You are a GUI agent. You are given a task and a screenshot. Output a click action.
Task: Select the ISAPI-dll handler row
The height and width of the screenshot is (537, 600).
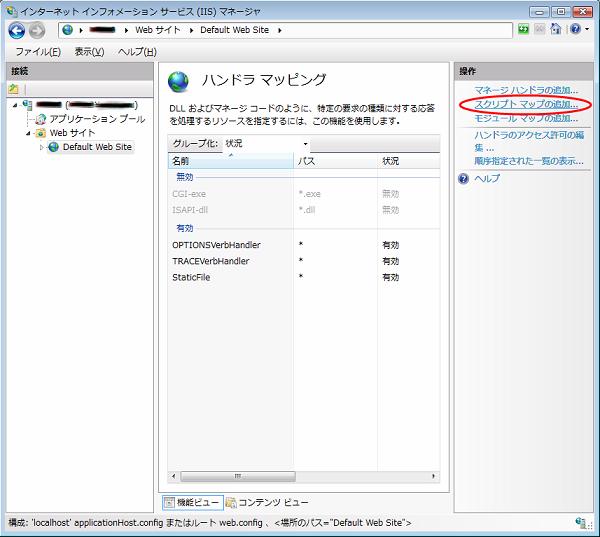(304, 210)
